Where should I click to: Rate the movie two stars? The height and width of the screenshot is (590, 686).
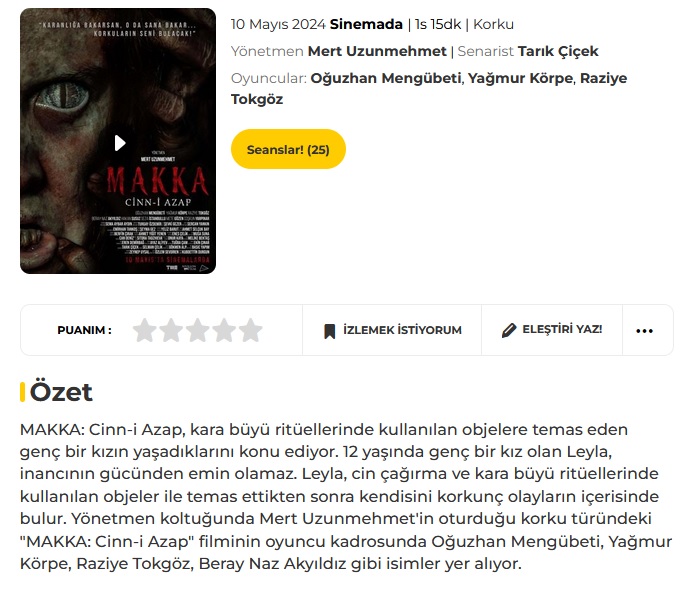click(x=171, y=330)
